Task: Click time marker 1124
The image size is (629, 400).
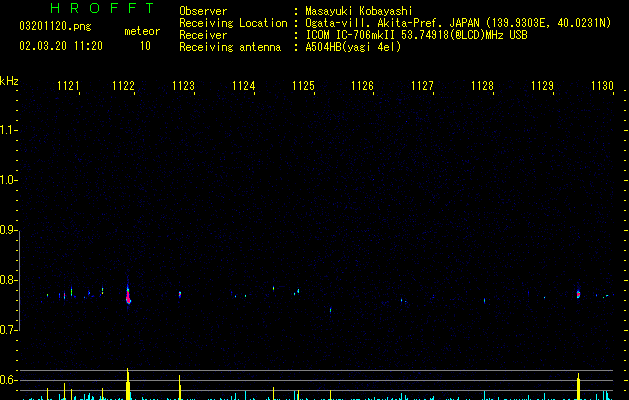Action: point(243,86)
